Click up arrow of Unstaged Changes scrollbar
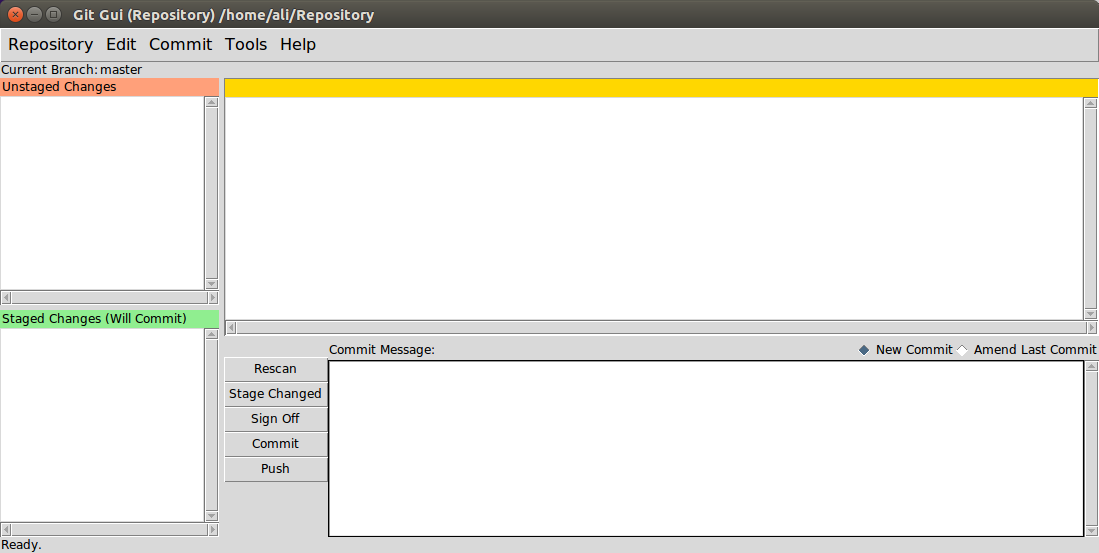This screenshot has width=1099, height=553. [x=212, y=102]
